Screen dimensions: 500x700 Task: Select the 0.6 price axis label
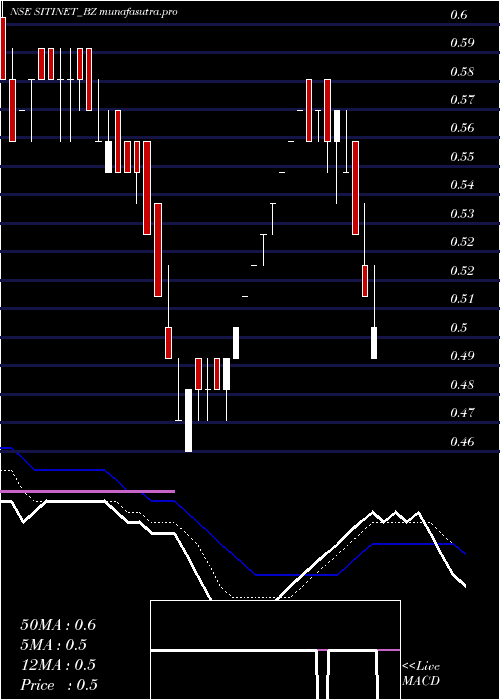tap(458, 15)
